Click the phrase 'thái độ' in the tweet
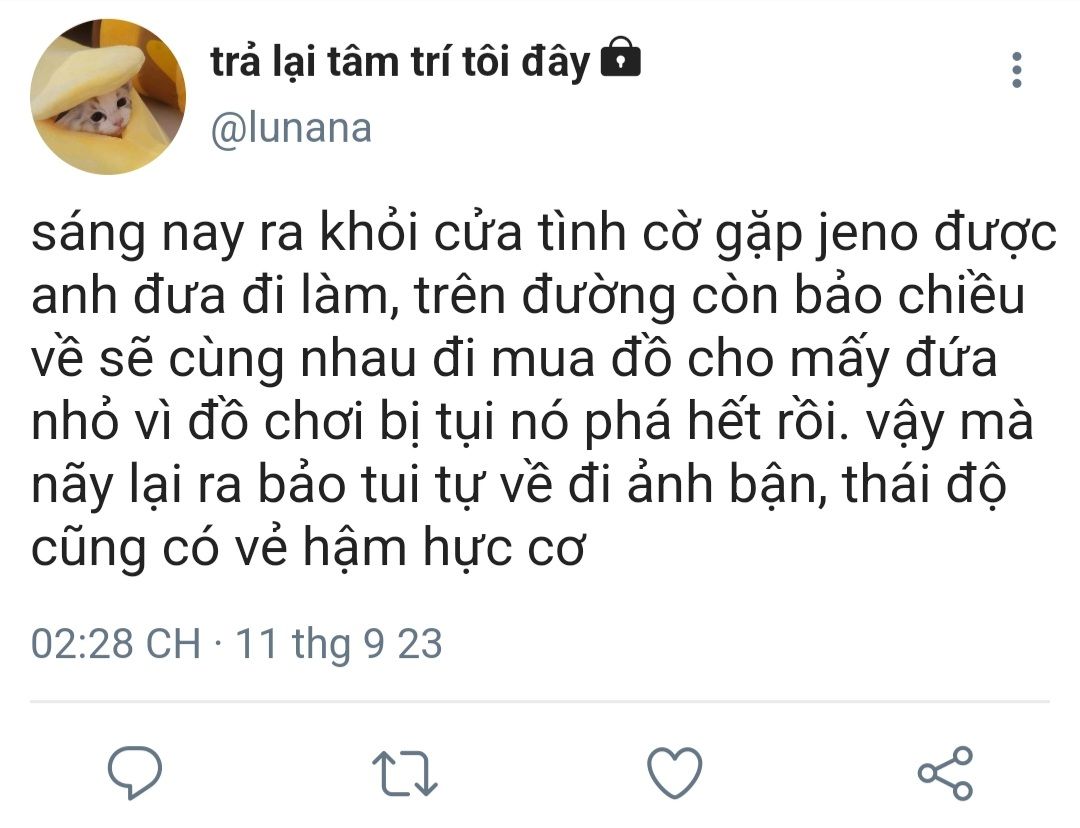This screenshot has height=828, width=1080. point(924,486)
